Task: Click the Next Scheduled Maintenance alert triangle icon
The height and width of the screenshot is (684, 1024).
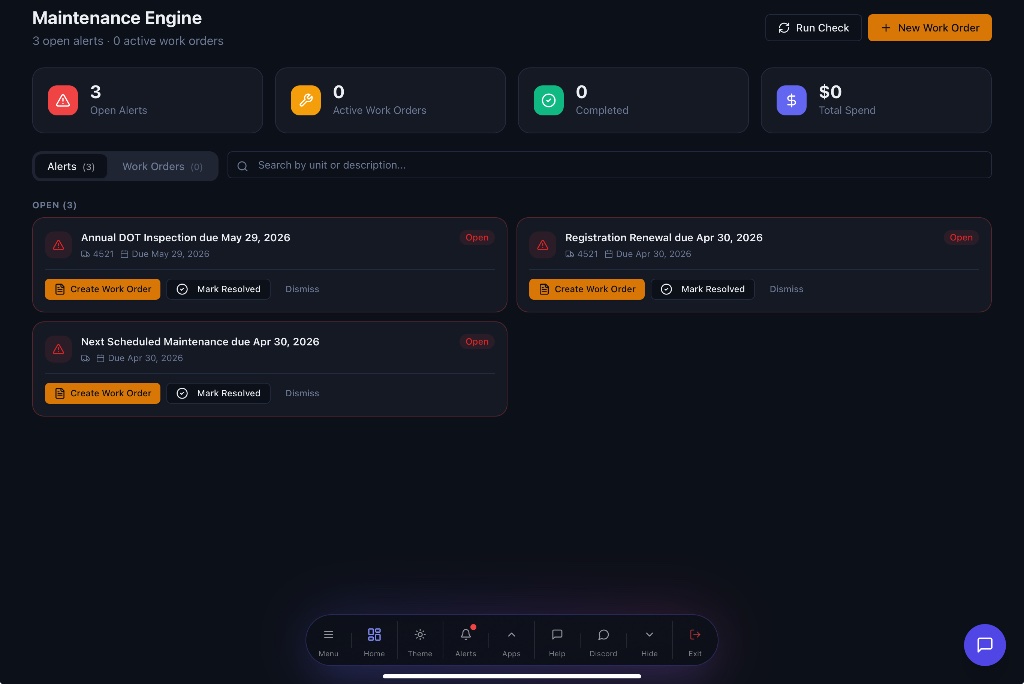Action: pos(58,349)
